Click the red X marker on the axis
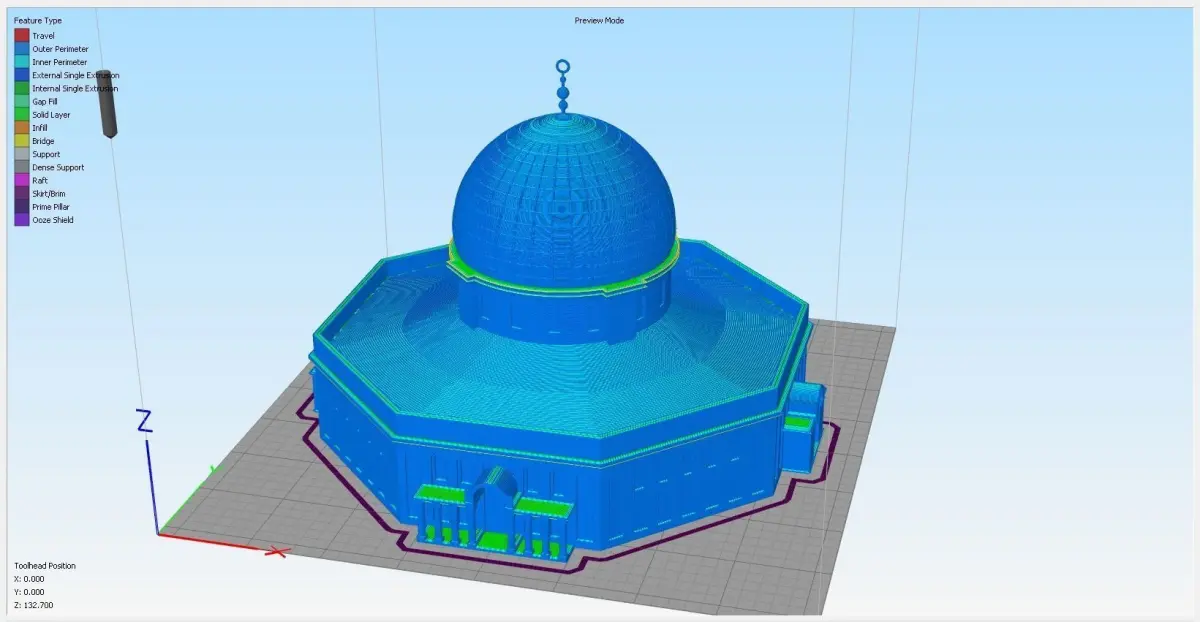Screen dimensions: 1200x622 click(279, 551)
